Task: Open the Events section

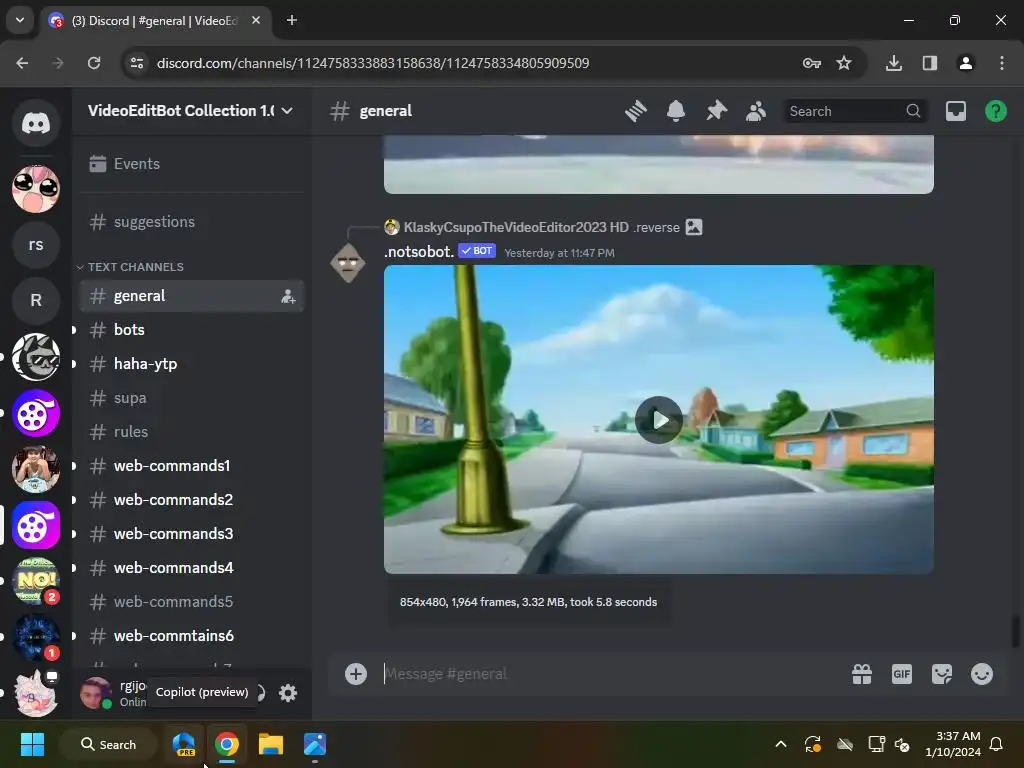Action: [x=191, y=164]
